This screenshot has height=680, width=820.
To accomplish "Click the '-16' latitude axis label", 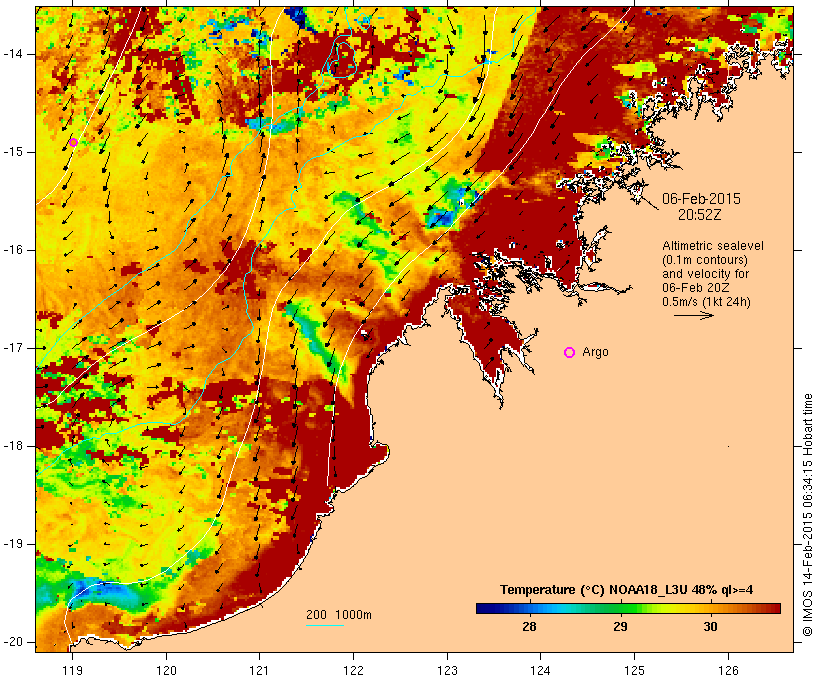I will (x=12, y=250).
